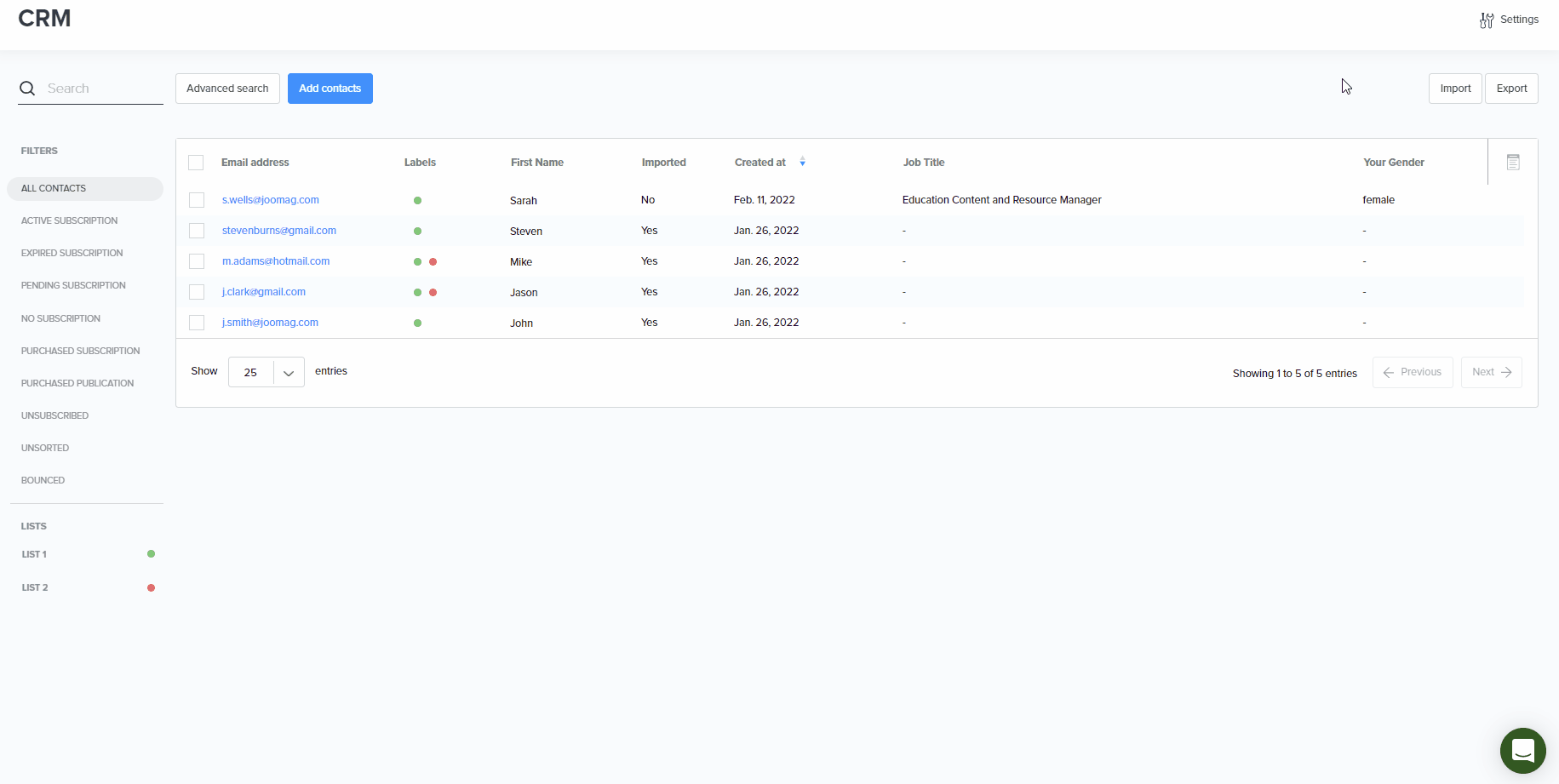This screenshot has height=784, width=1559.
Task: Open the Settings sliders icon
Action: pyautogui.click(x=1487, y=20)
